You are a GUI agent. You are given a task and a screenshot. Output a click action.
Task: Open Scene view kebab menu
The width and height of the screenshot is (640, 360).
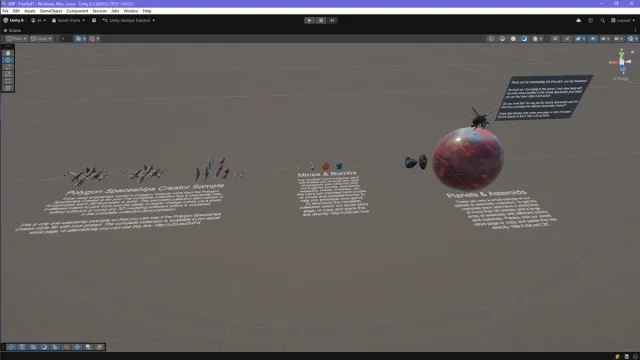[635, 30]
